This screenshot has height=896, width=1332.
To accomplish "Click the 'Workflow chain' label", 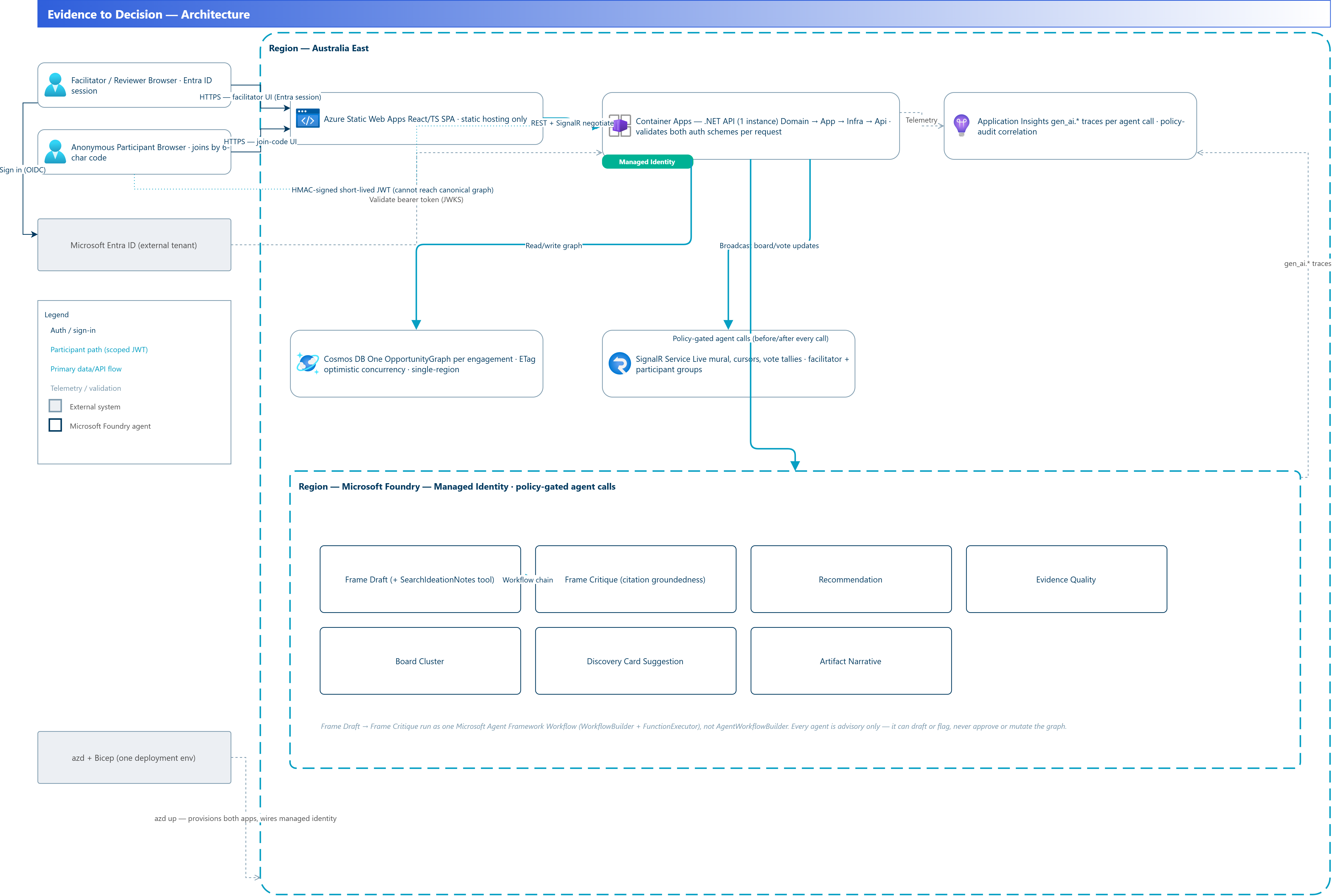I will (527, 580).
